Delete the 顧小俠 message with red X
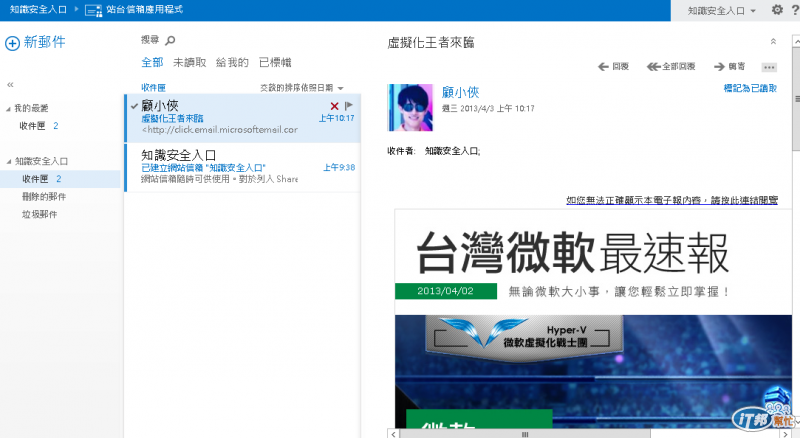Screen dimensions: 800x438 click(334, 106)
